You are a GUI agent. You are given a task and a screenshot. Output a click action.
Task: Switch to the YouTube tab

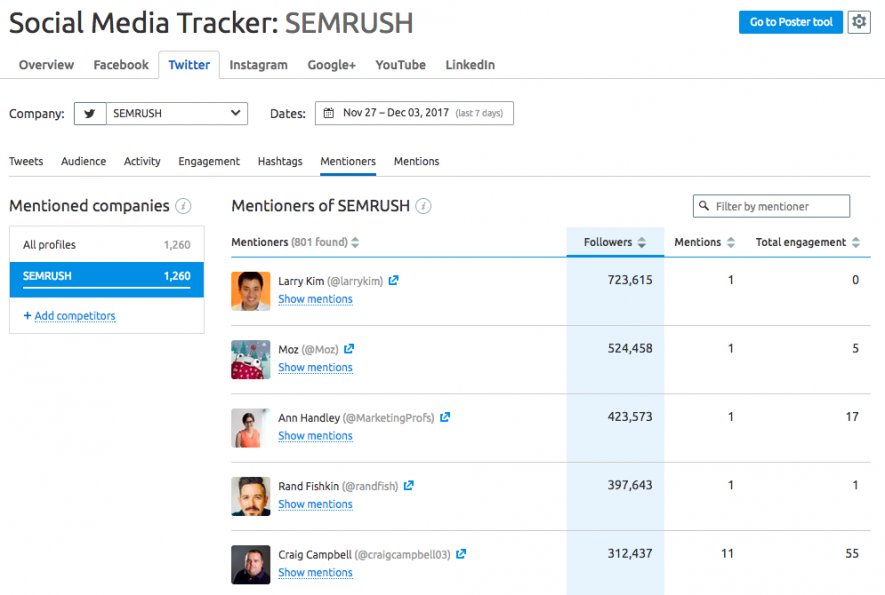click(x=401, y=65)
